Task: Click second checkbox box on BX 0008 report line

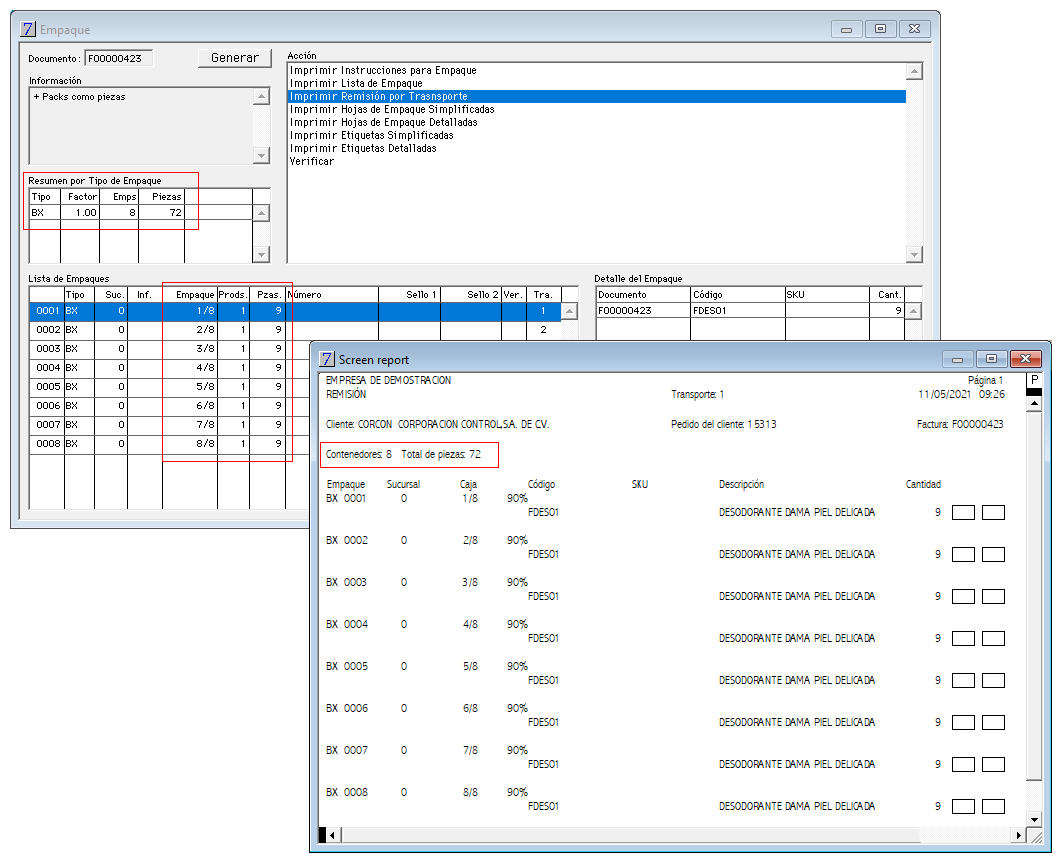Action: coord(993,806)
